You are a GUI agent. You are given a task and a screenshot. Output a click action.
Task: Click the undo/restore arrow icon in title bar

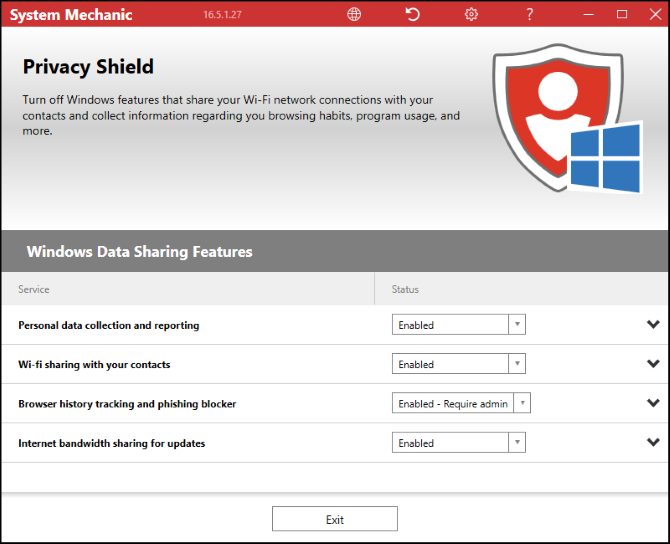pos(412,14)
